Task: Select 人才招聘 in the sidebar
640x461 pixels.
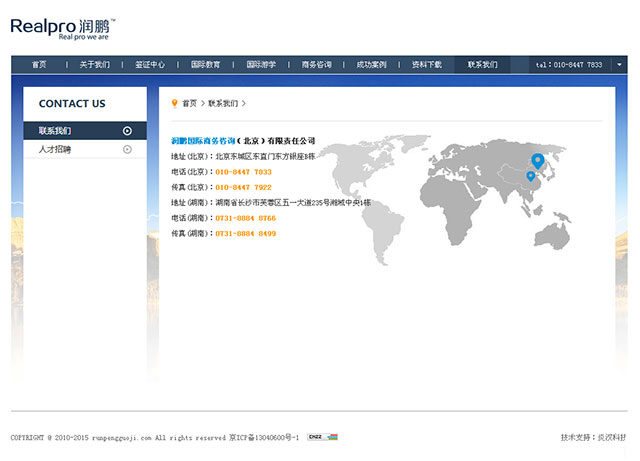Action: pos(55,150)
